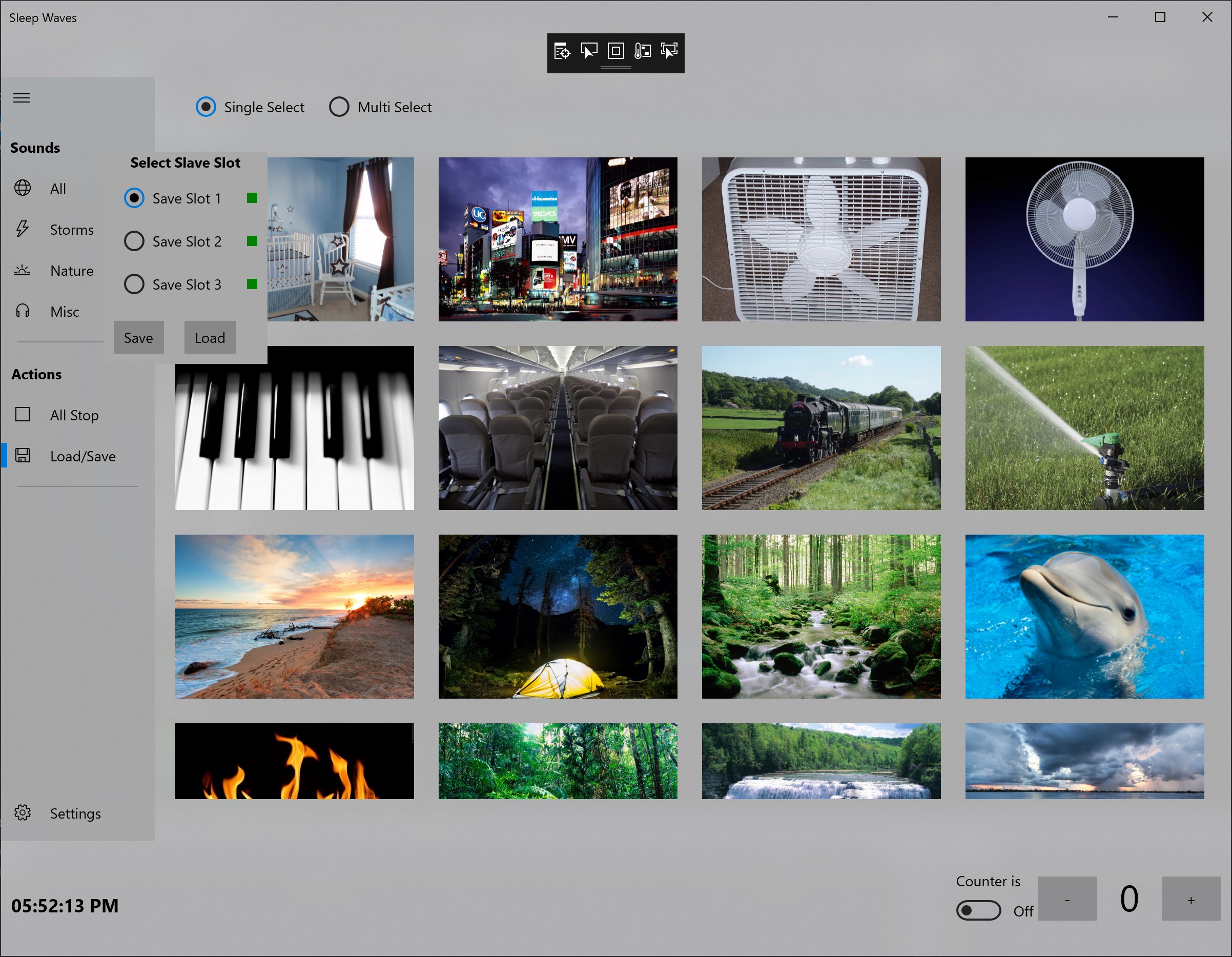This screenshot has height=957, width=1232.
Task: Toggle the Counter on/off switch
Action: tap(978, 910)
